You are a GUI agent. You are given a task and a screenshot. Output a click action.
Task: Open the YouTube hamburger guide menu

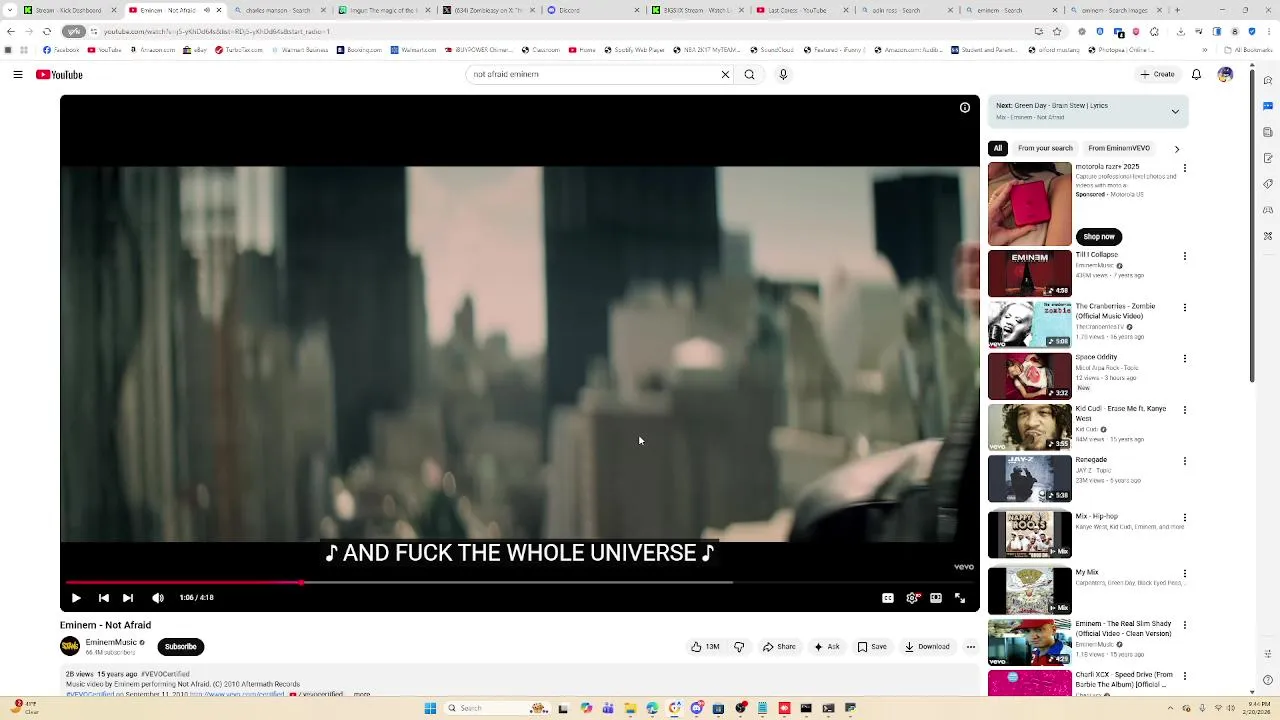pyautogui.click(x=18, y=74)
